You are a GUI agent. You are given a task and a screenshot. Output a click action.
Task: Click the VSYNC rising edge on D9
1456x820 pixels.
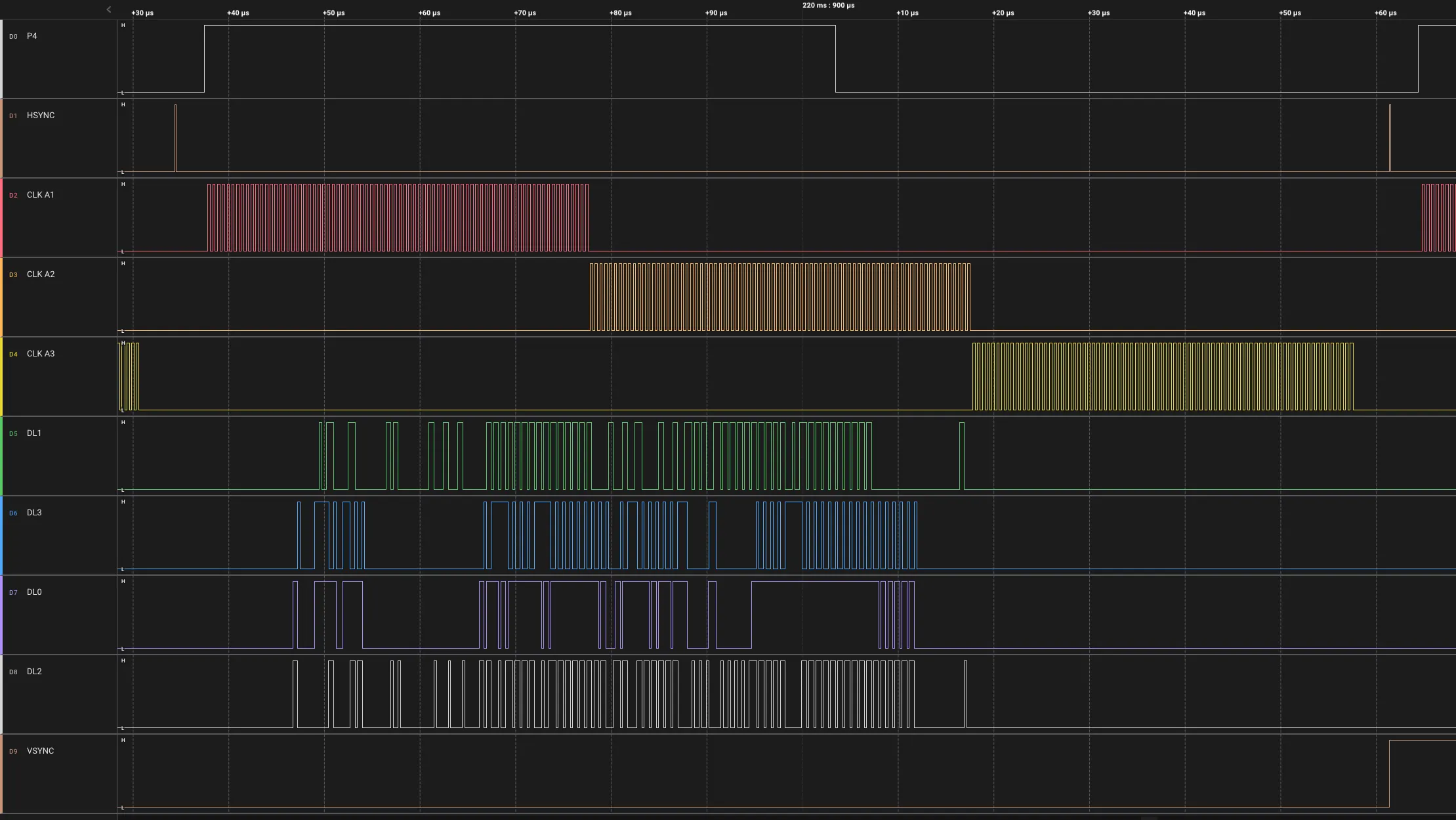click(x=1389, y=773)
